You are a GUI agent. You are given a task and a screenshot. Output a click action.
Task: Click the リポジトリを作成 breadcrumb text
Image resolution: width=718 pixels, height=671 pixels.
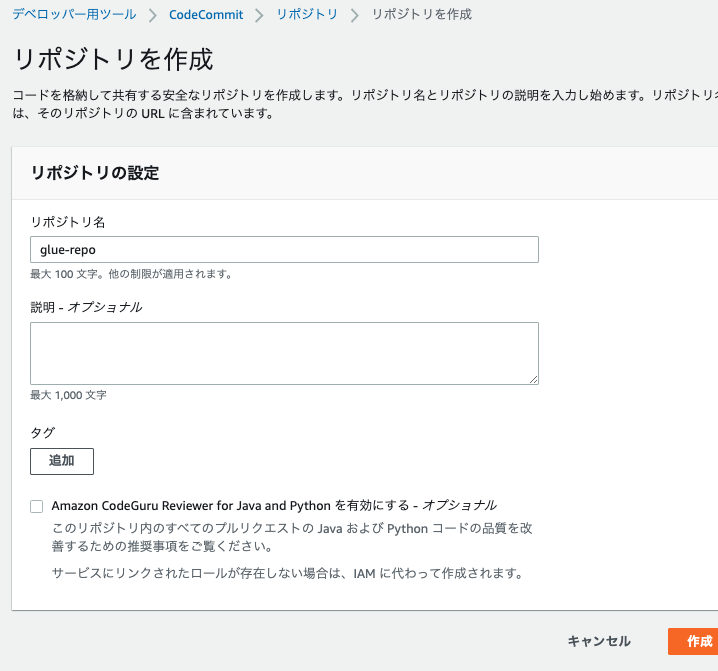[x=422, y=14]
